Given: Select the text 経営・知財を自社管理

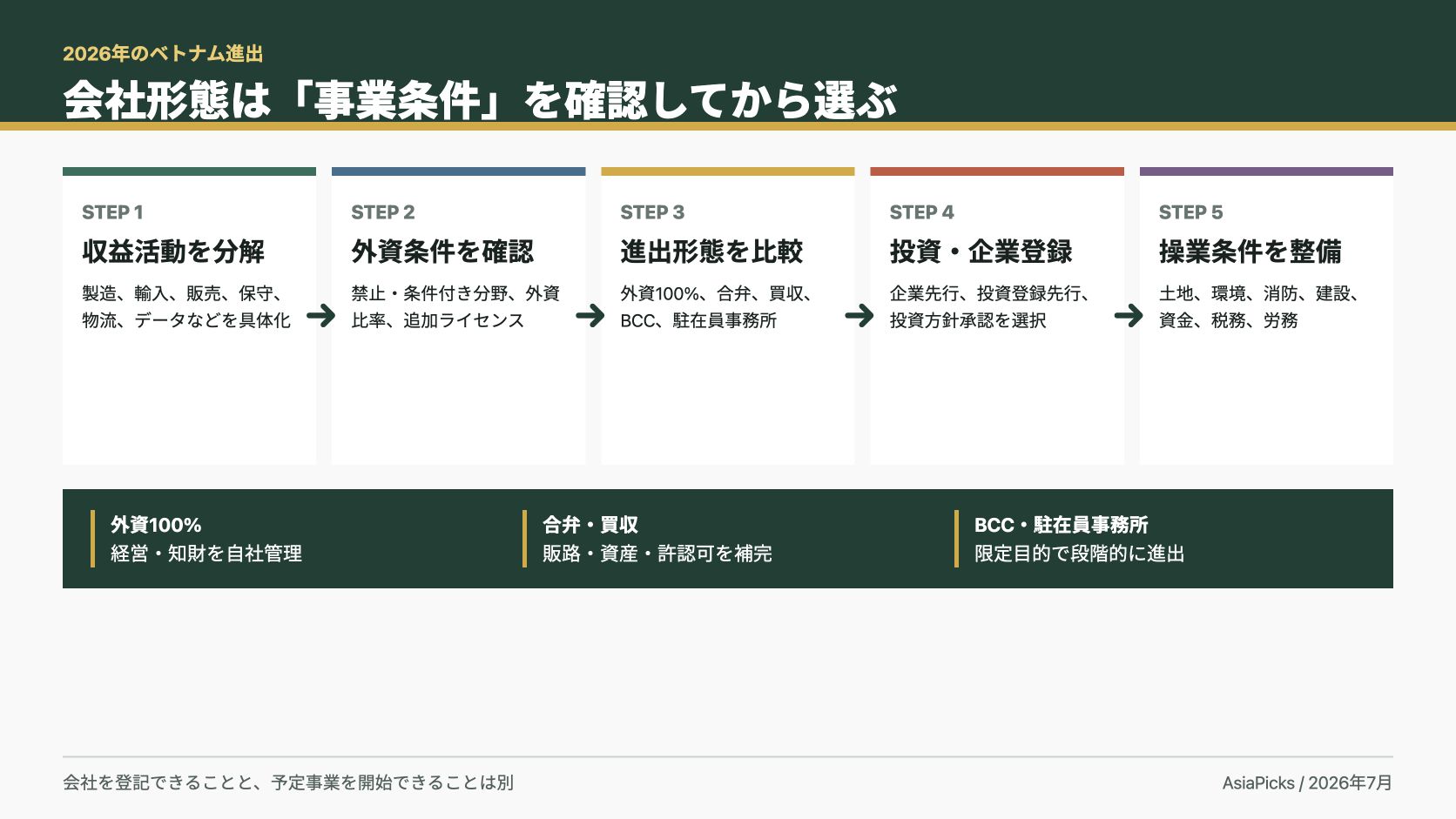Looking at the screenshot, I should (206, 554).
